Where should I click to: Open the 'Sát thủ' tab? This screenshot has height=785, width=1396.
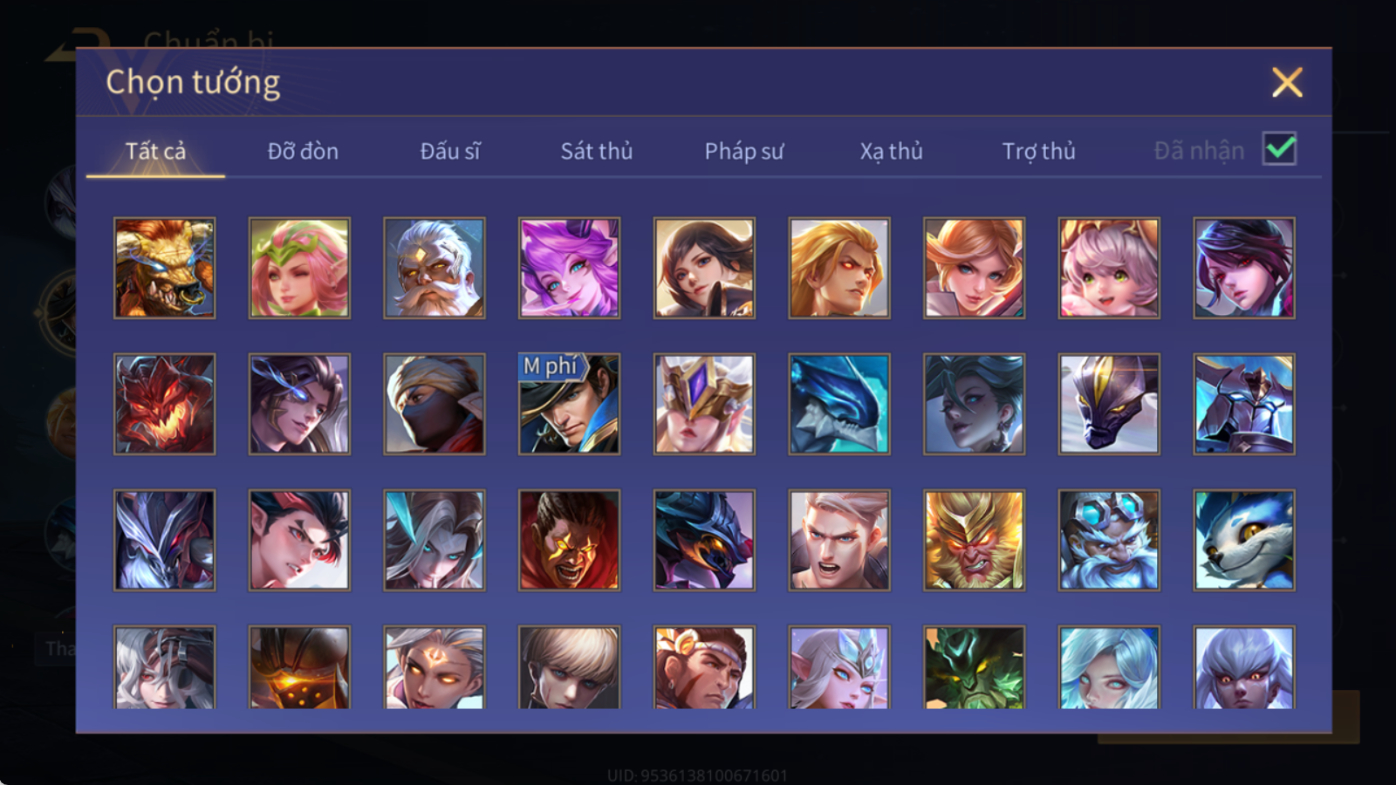596,151
